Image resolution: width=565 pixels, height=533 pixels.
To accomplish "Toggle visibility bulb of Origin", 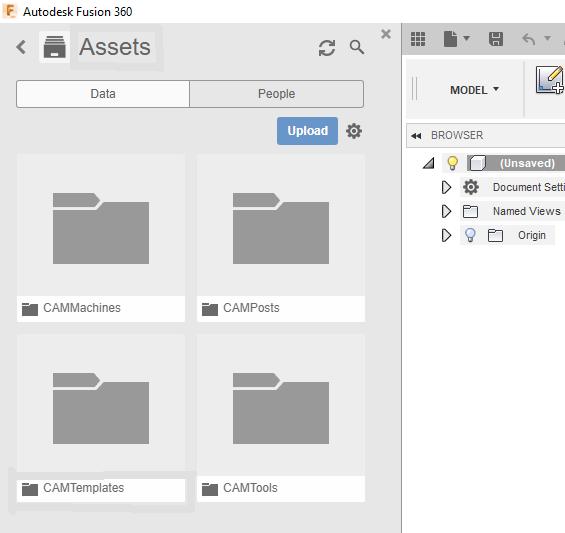I will pyautogui.click(x=470, y=235).
